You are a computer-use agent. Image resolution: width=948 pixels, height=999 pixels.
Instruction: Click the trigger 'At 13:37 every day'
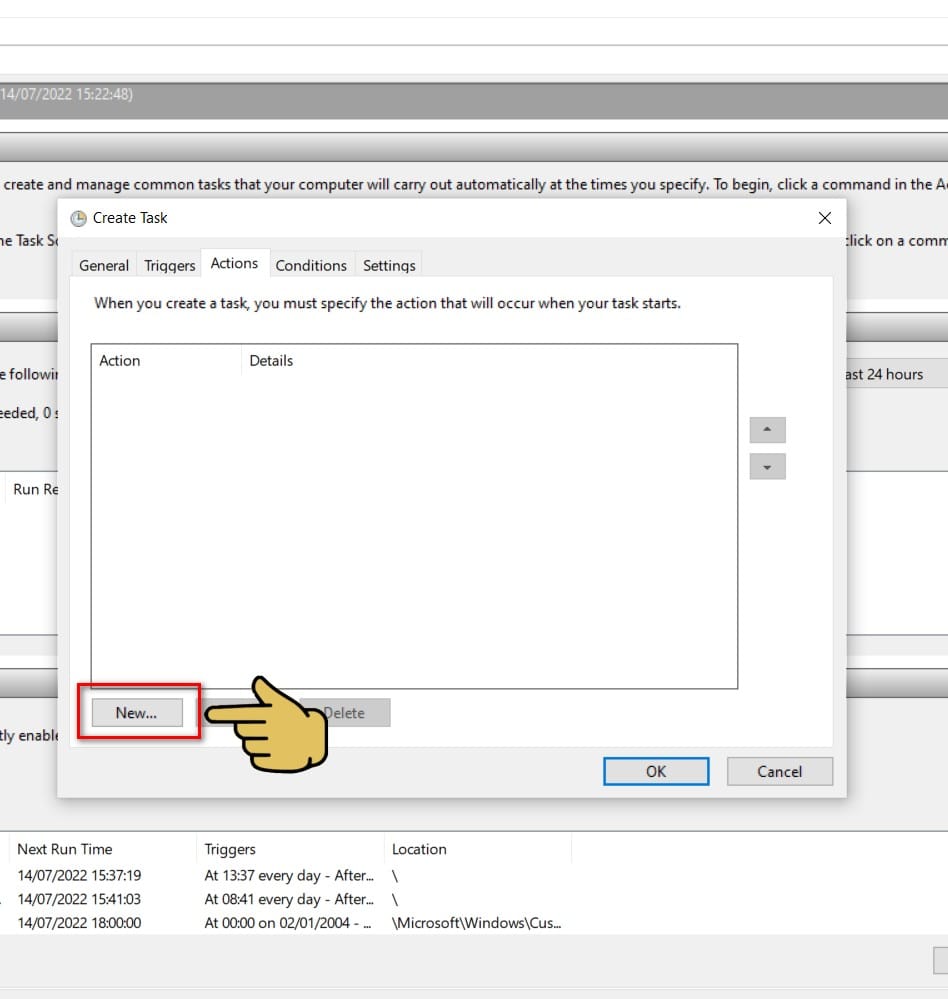289,875
